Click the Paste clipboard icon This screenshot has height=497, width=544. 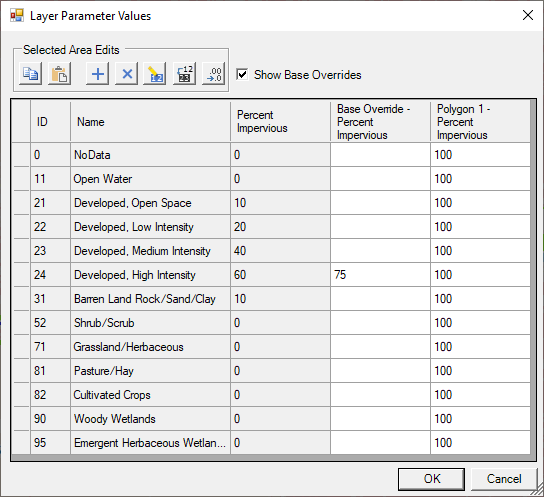coord(59,74)
